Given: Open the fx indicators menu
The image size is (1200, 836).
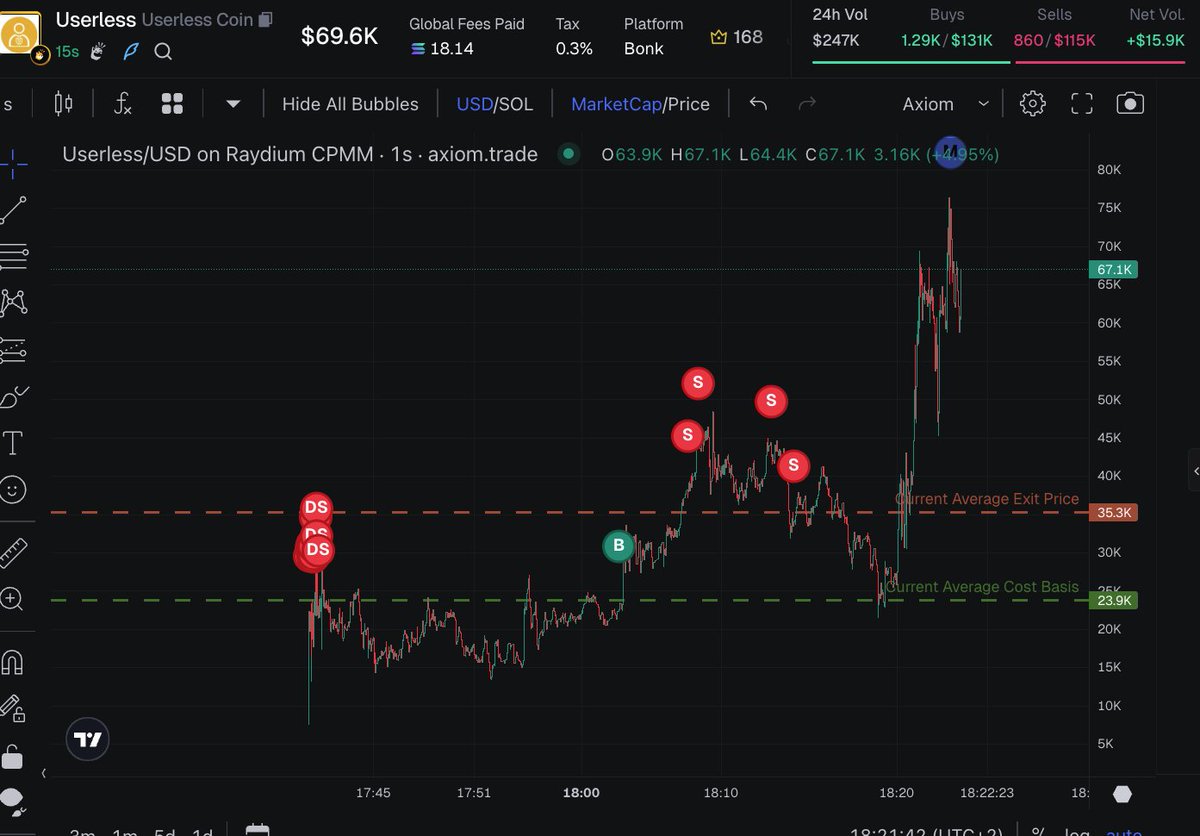Looking at the screenshot, I should [x=122, y=103].
